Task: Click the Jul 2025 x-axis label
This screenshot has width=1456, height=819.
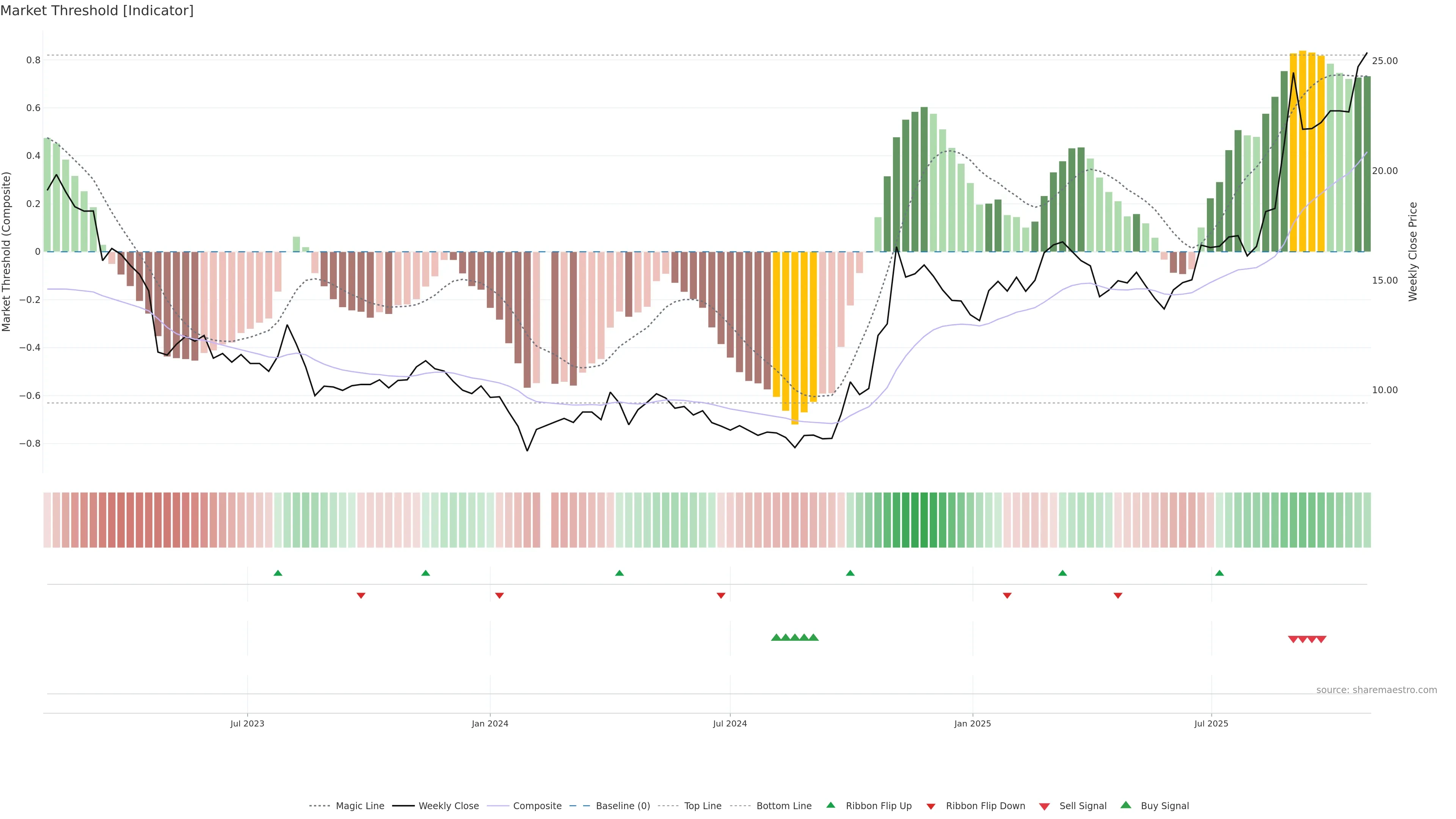Action: coord(1211,723)
